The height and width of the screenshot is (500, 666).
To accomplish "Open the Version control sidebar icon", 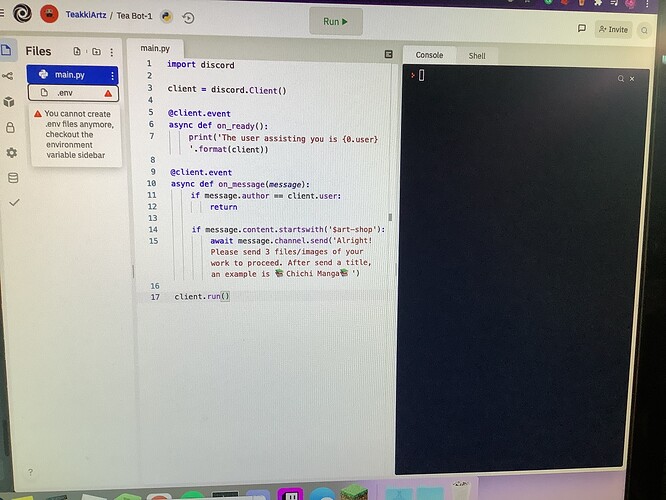I will tap(8, 76).
